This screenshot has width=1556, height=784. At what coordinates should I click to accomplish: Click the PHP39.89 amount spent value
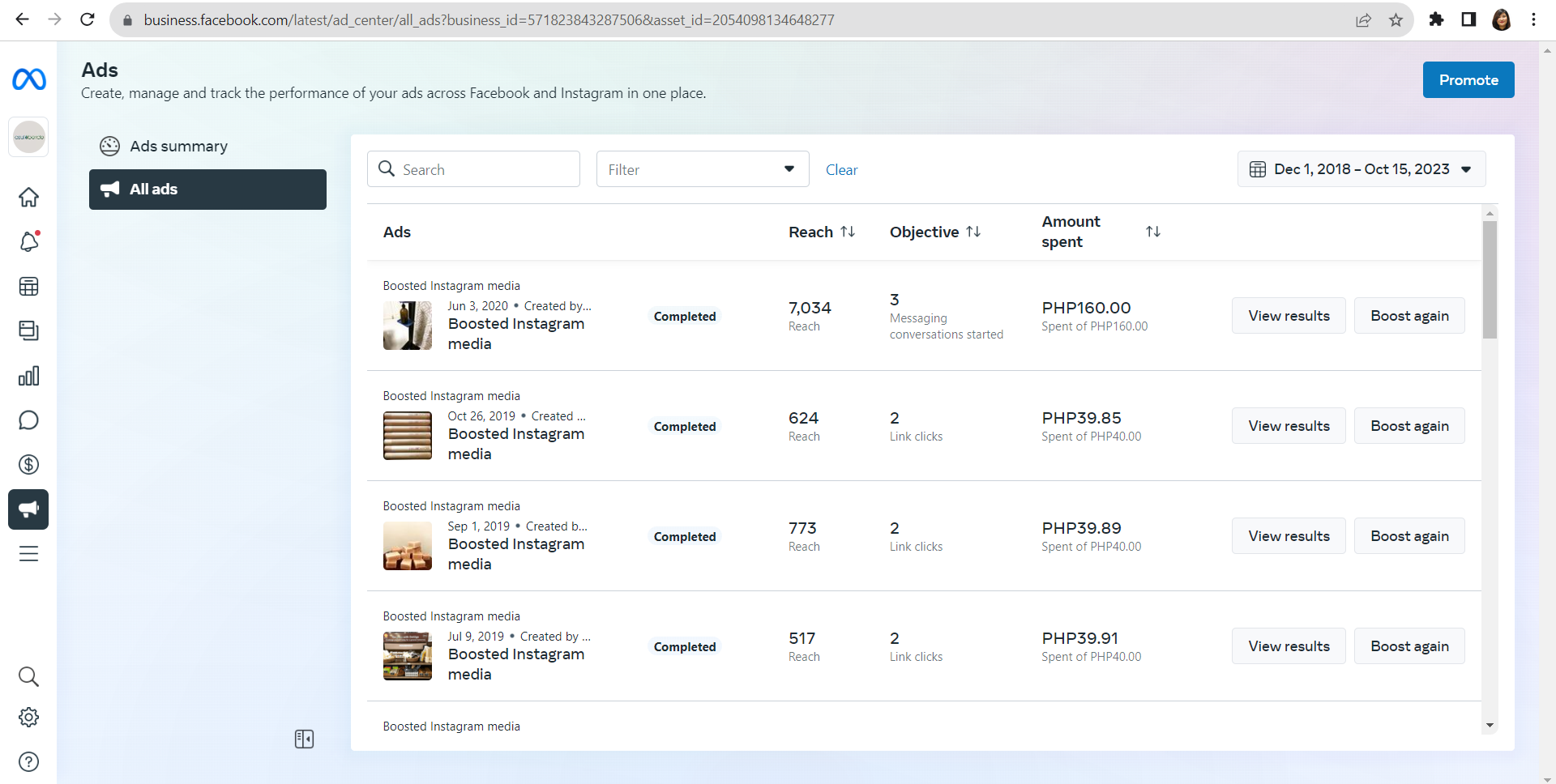point(1081,528)
